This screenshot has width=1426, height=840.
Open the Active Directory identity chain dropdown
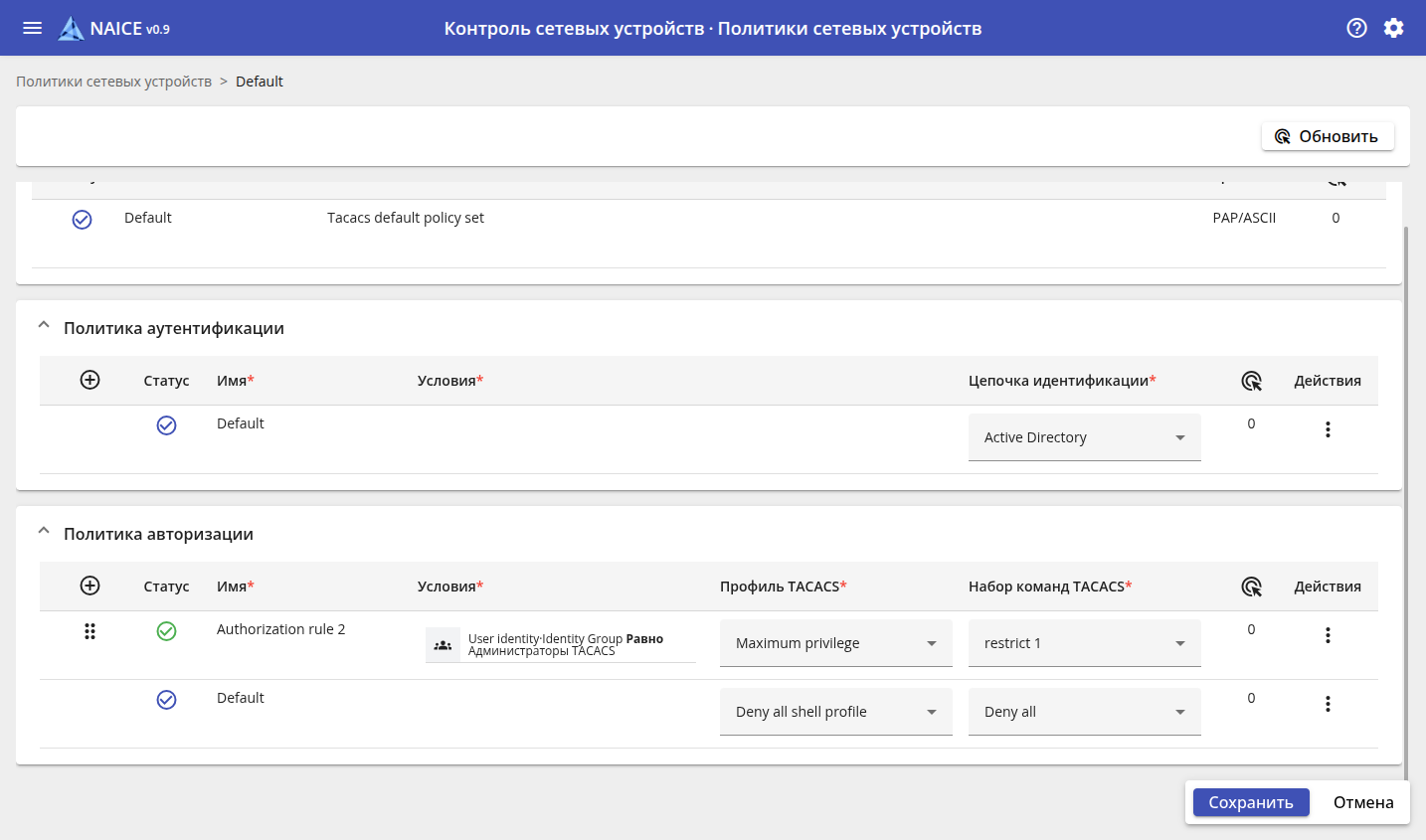coord(1084,437)
